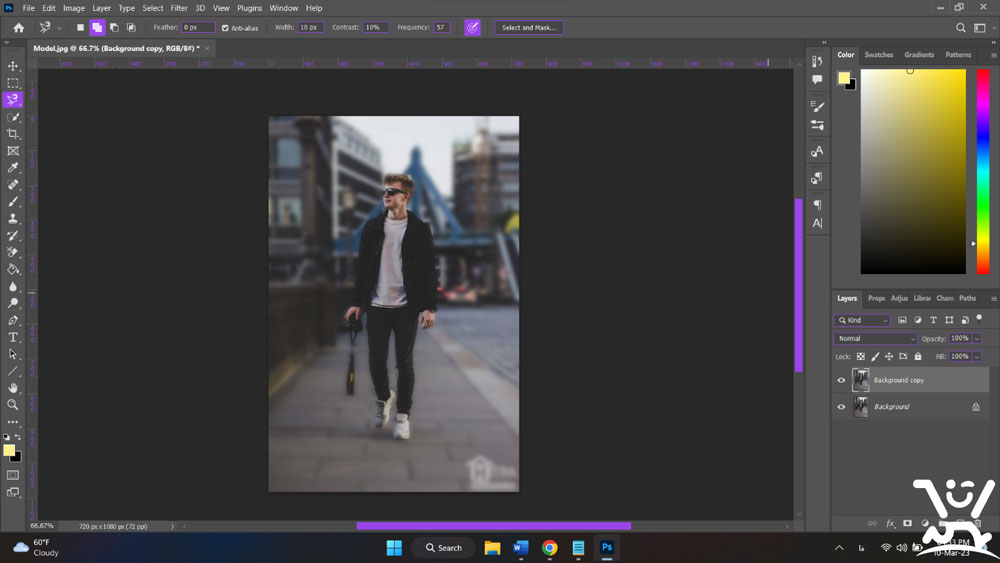Open the Opacity slider dropdown arrow
The image size is (1000, 563).
click(977, 339)
